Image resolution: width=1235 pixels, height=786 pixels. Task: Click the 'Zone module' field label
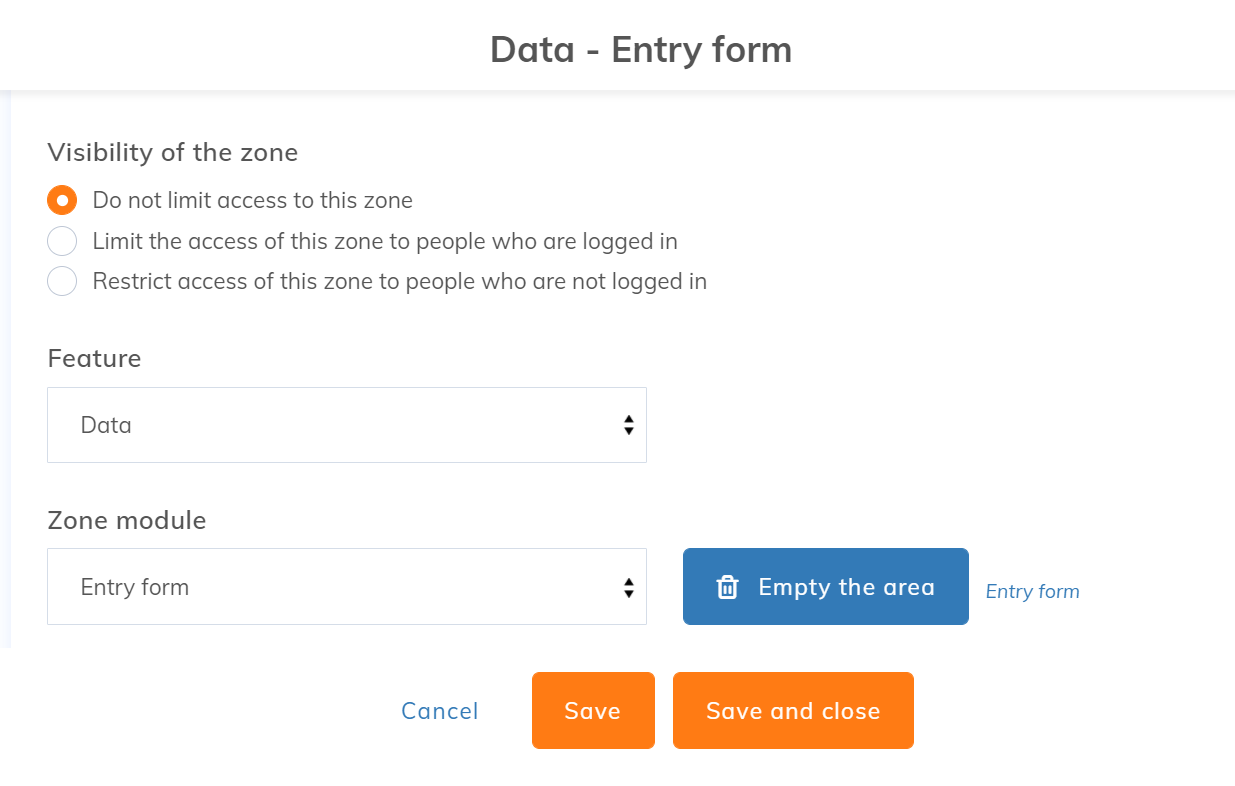(x=126, y=520)
